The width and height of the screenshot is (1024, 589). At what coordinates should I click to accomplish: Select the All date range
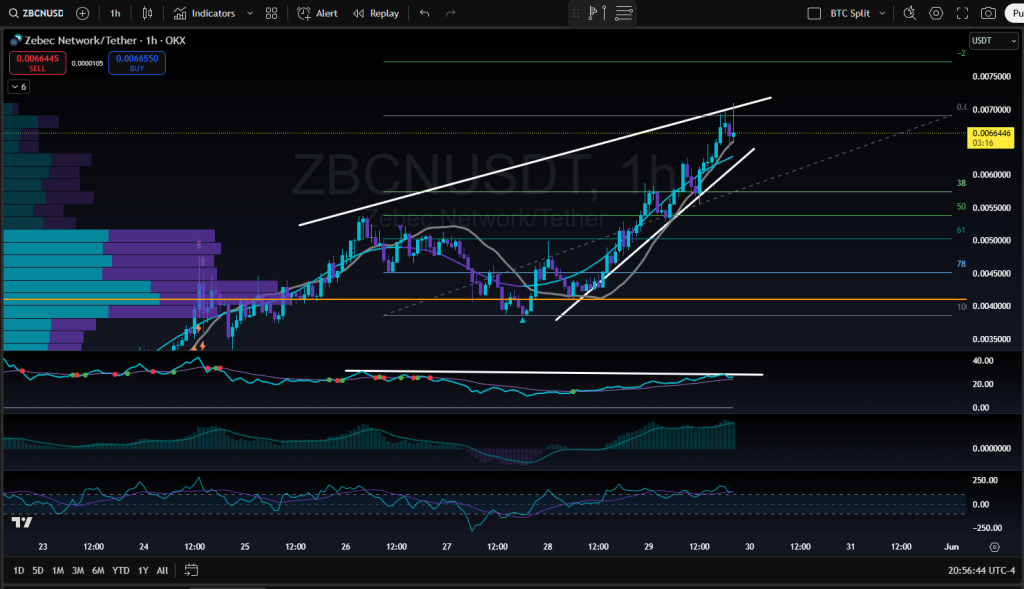[x=163, y=570]
